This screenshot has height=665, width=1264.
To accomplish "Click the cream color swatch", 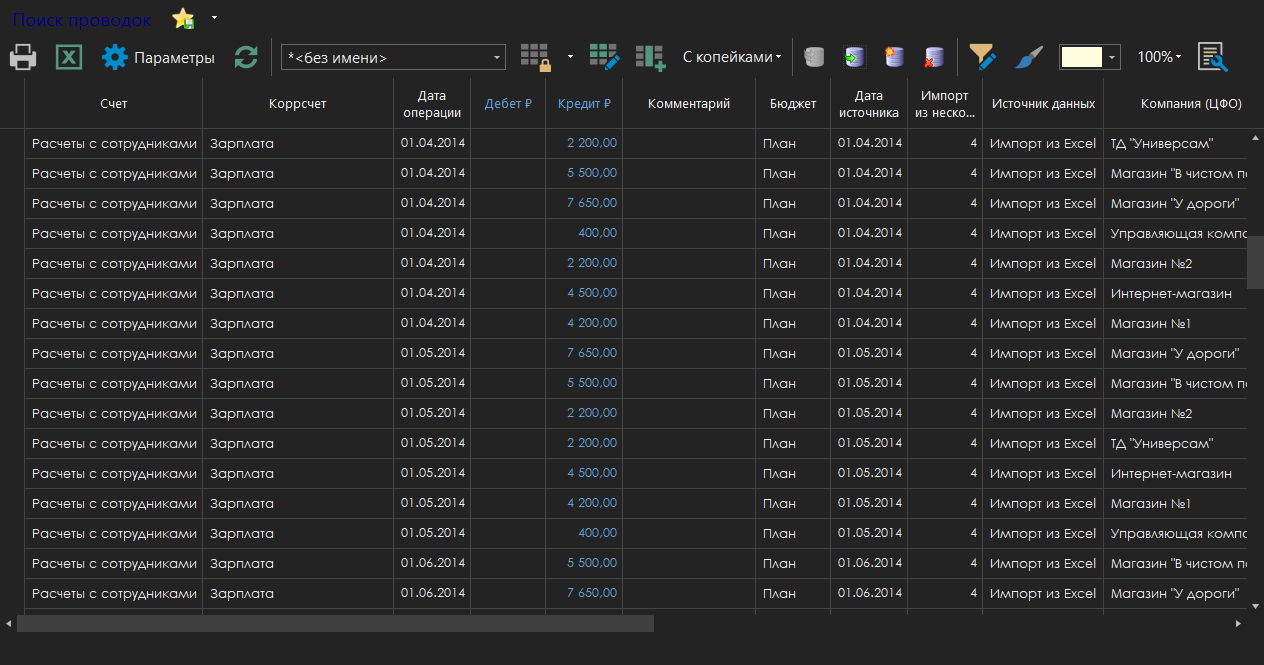I will pos(1080,58).
